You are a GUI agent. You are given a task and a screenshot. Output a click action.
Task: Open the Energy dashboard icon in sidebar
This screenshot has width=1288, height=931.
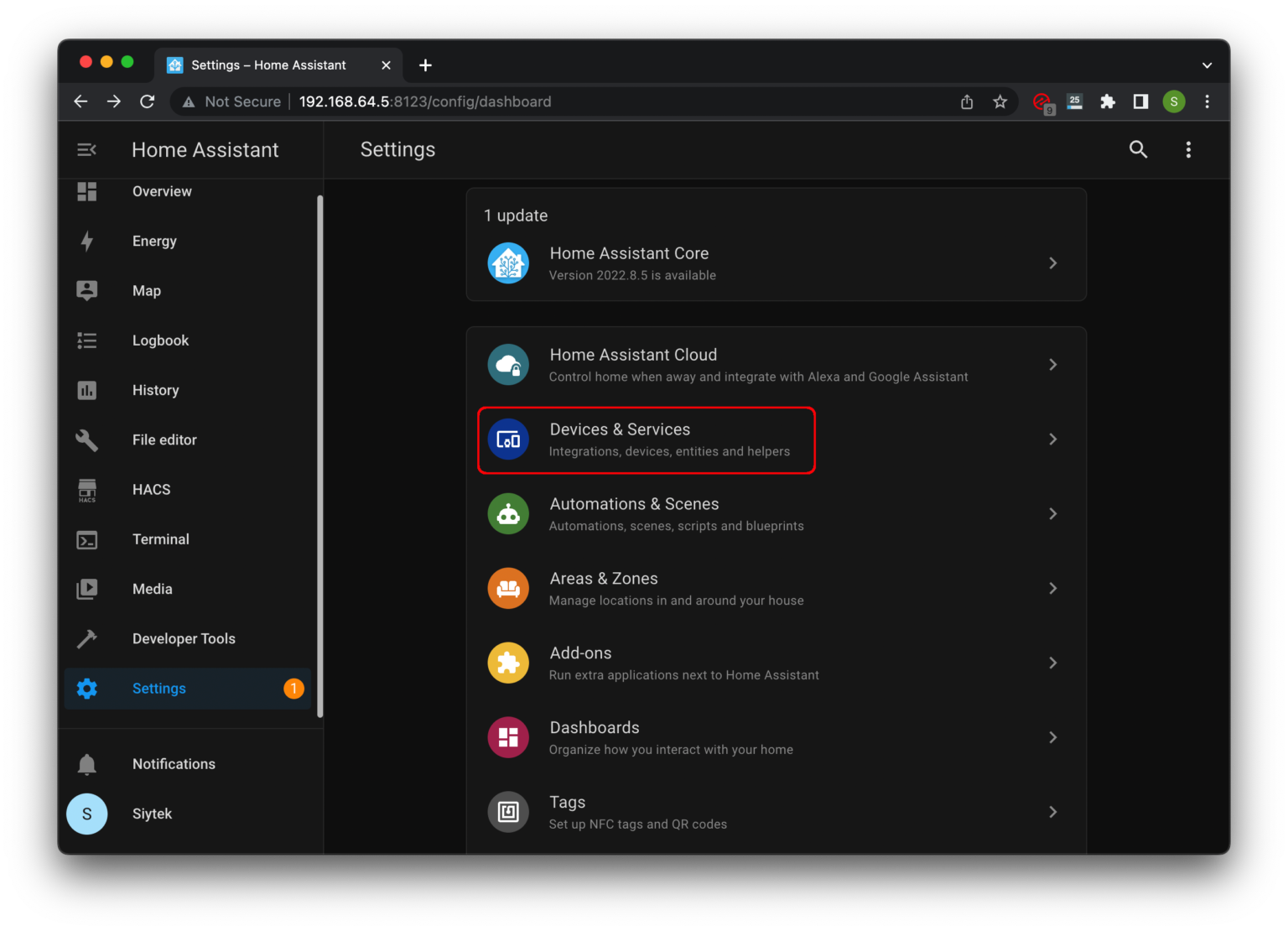pyautogui.click(x=87, y=241)
